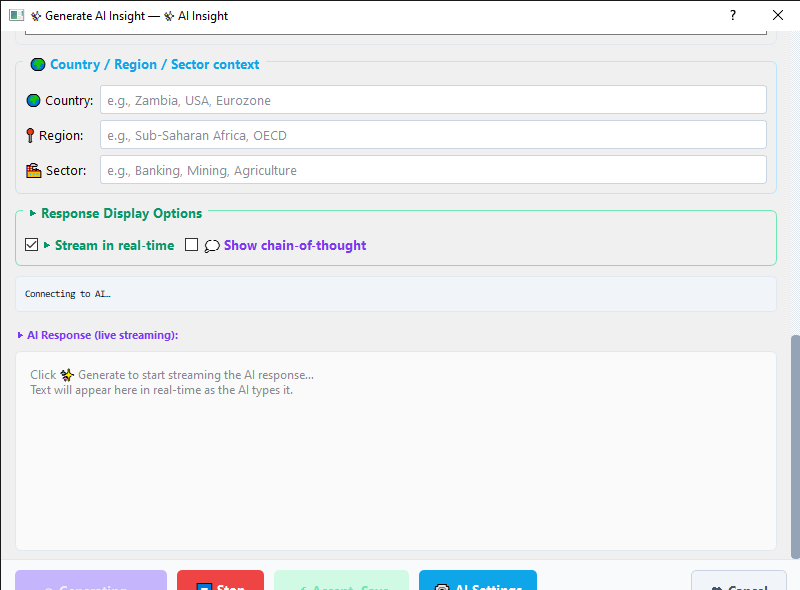Click the vertical scrollbar thumb at the right edge

pyautogui.click(x=795, y=447)
